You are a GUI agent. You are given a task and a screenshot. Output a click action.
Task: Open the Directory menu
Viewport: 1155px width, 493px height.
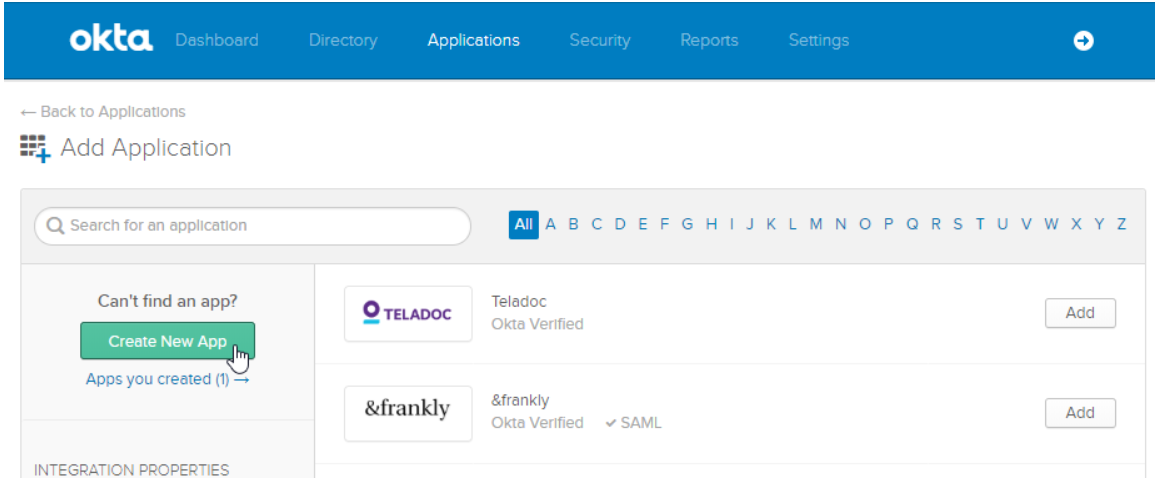[343, 40]
